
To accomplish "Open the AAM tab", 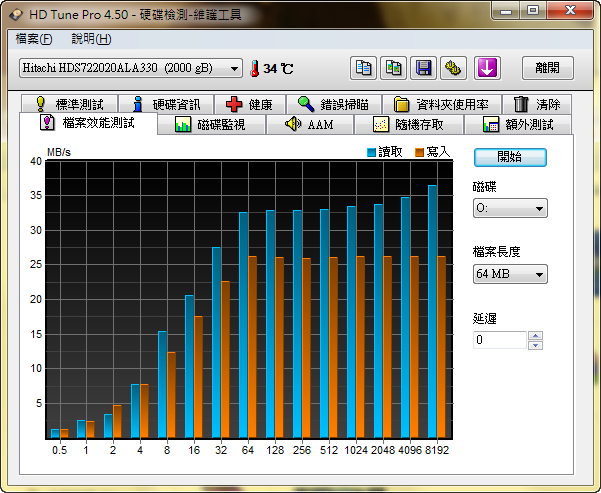I will click(x=310, y=125).
